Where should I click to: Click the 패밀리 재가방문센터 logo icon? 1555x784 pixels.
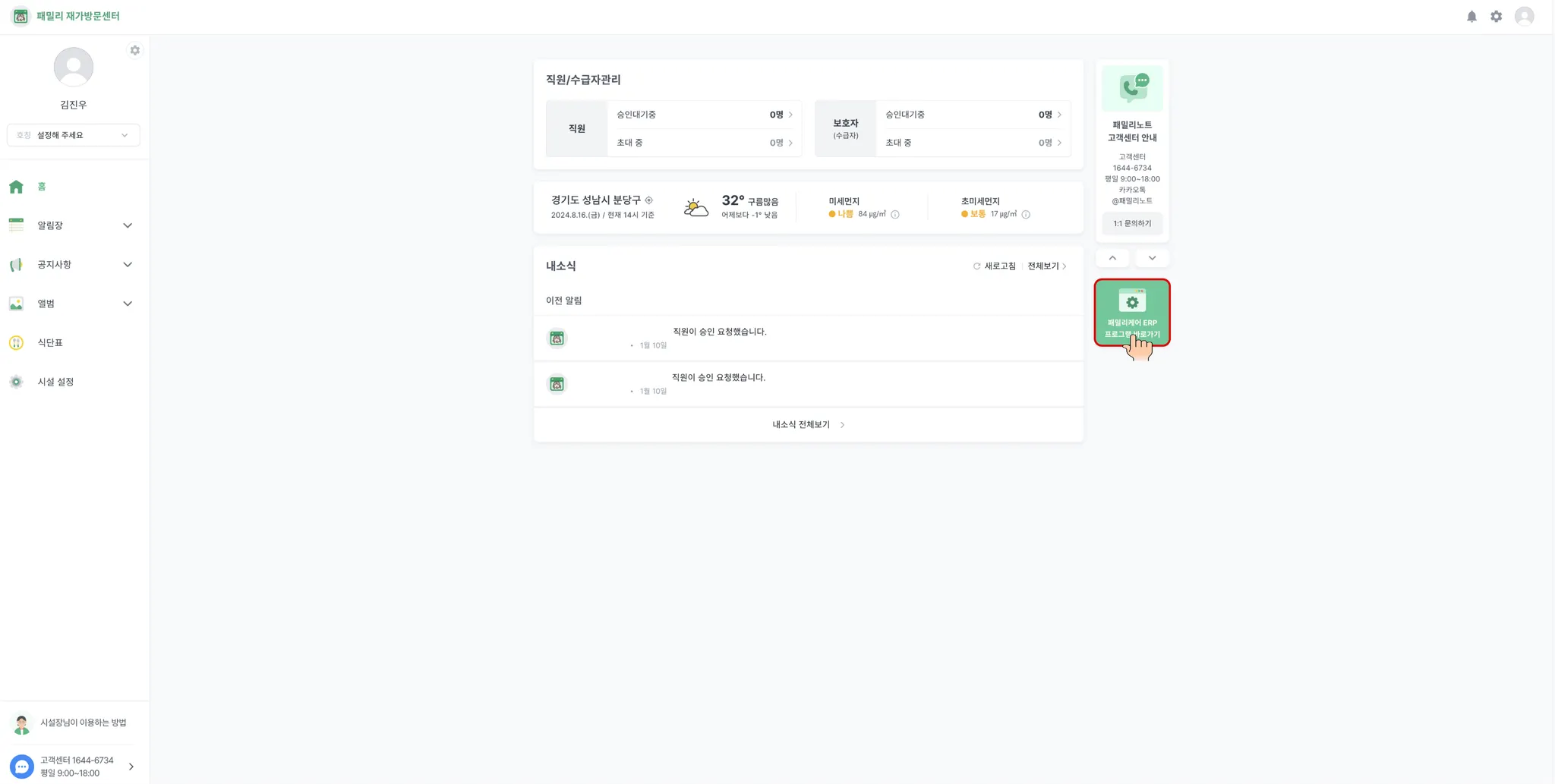coord(21,16)
